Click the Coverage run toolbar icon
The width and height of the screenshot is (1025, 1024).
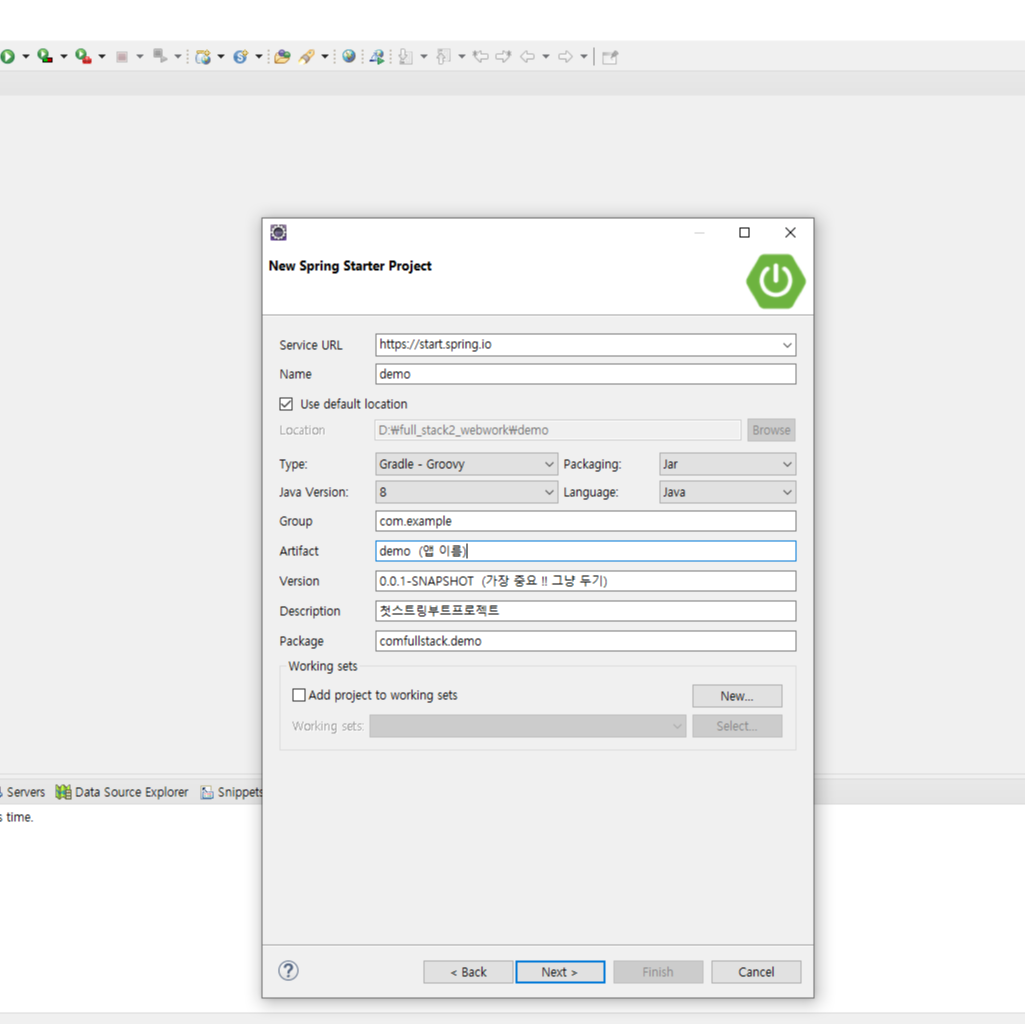45,57
